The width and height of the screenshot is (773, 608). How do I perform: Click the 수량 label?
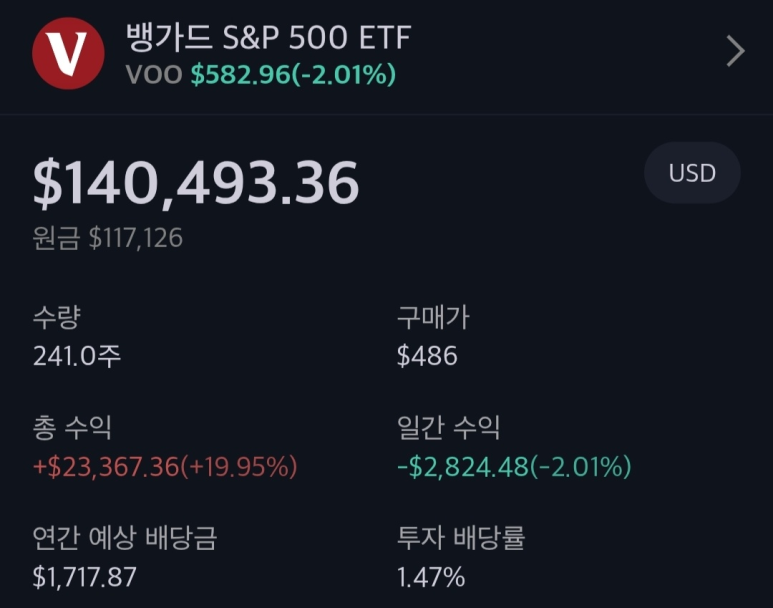pyautogui.click(x=56, y=318)
